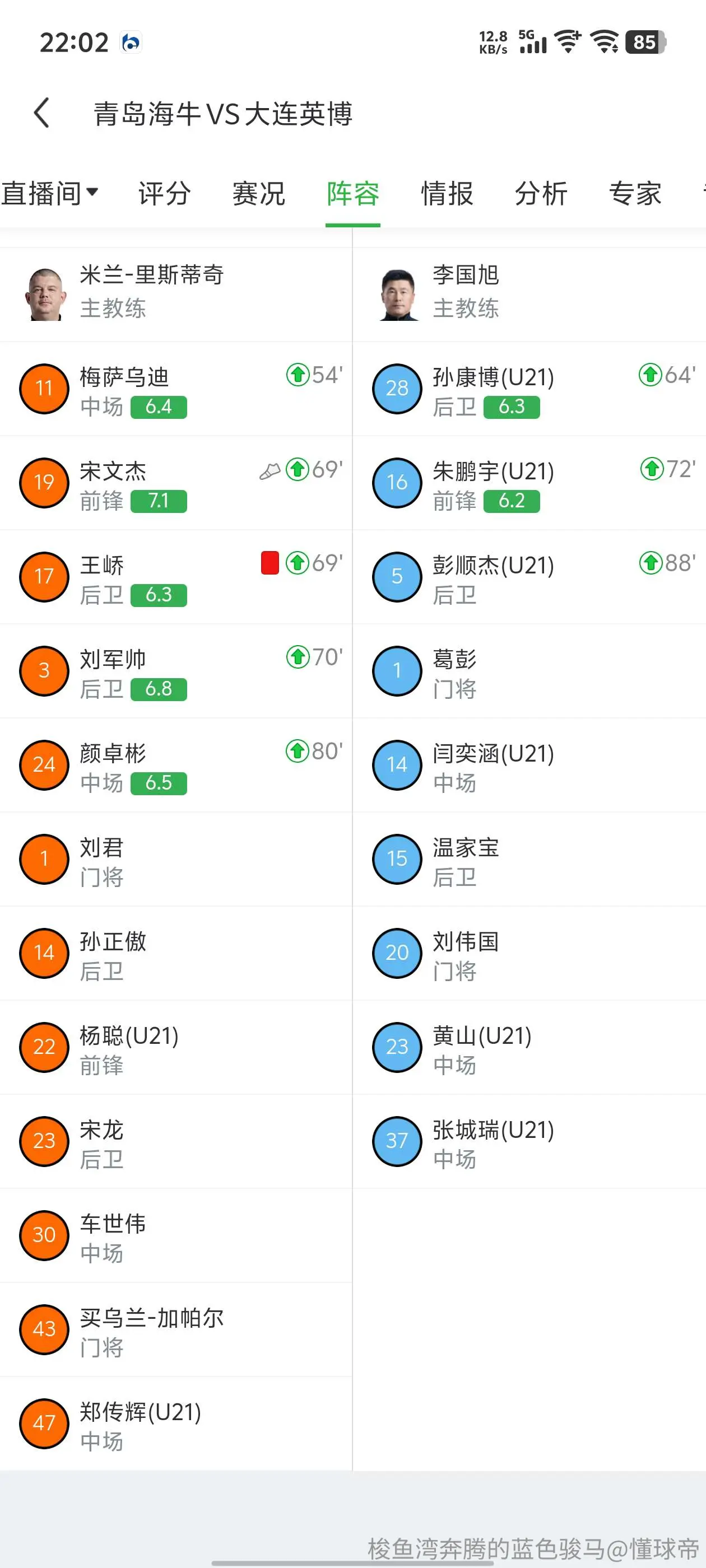
Task: Tap blue number 37 badge for 张城瑞
Action: [397, 1141]
